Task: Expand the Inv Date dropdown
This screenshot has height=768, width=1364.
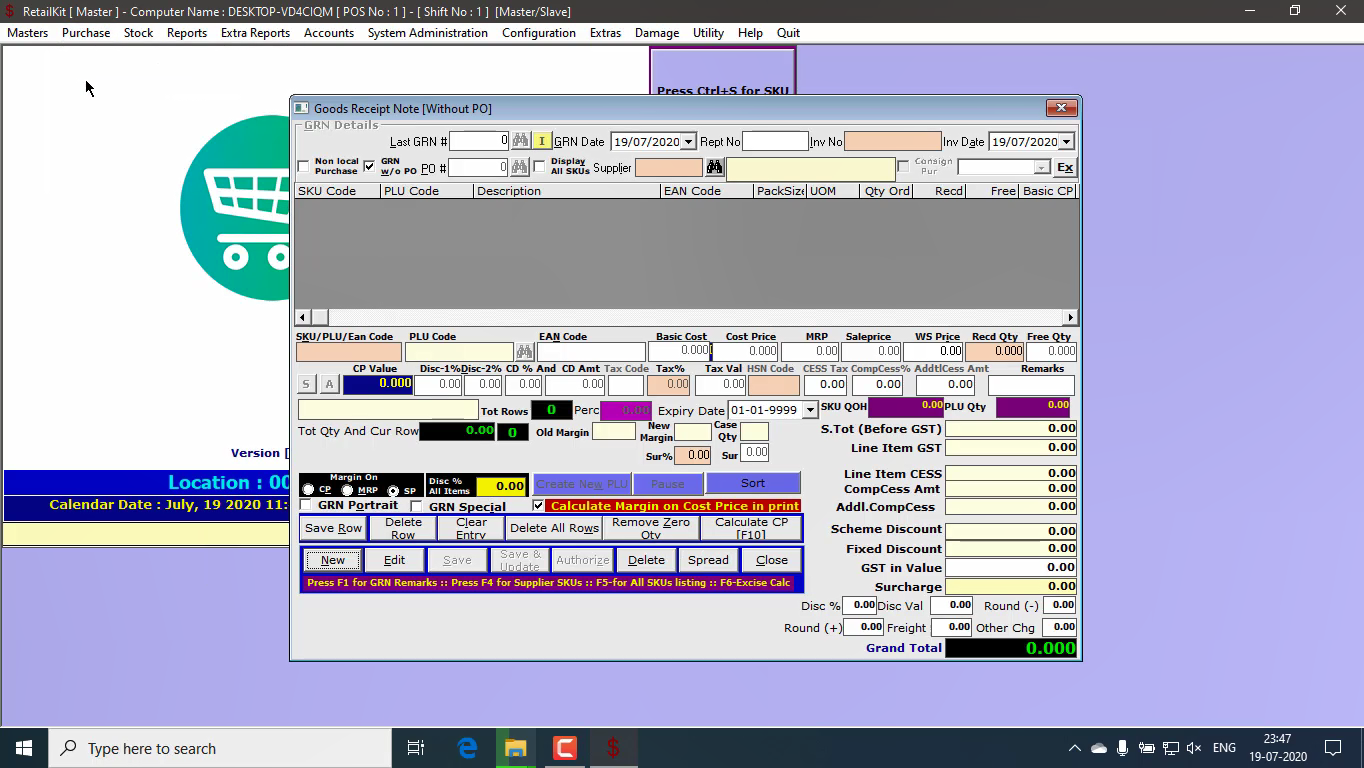Action: tap(1066, 142)
